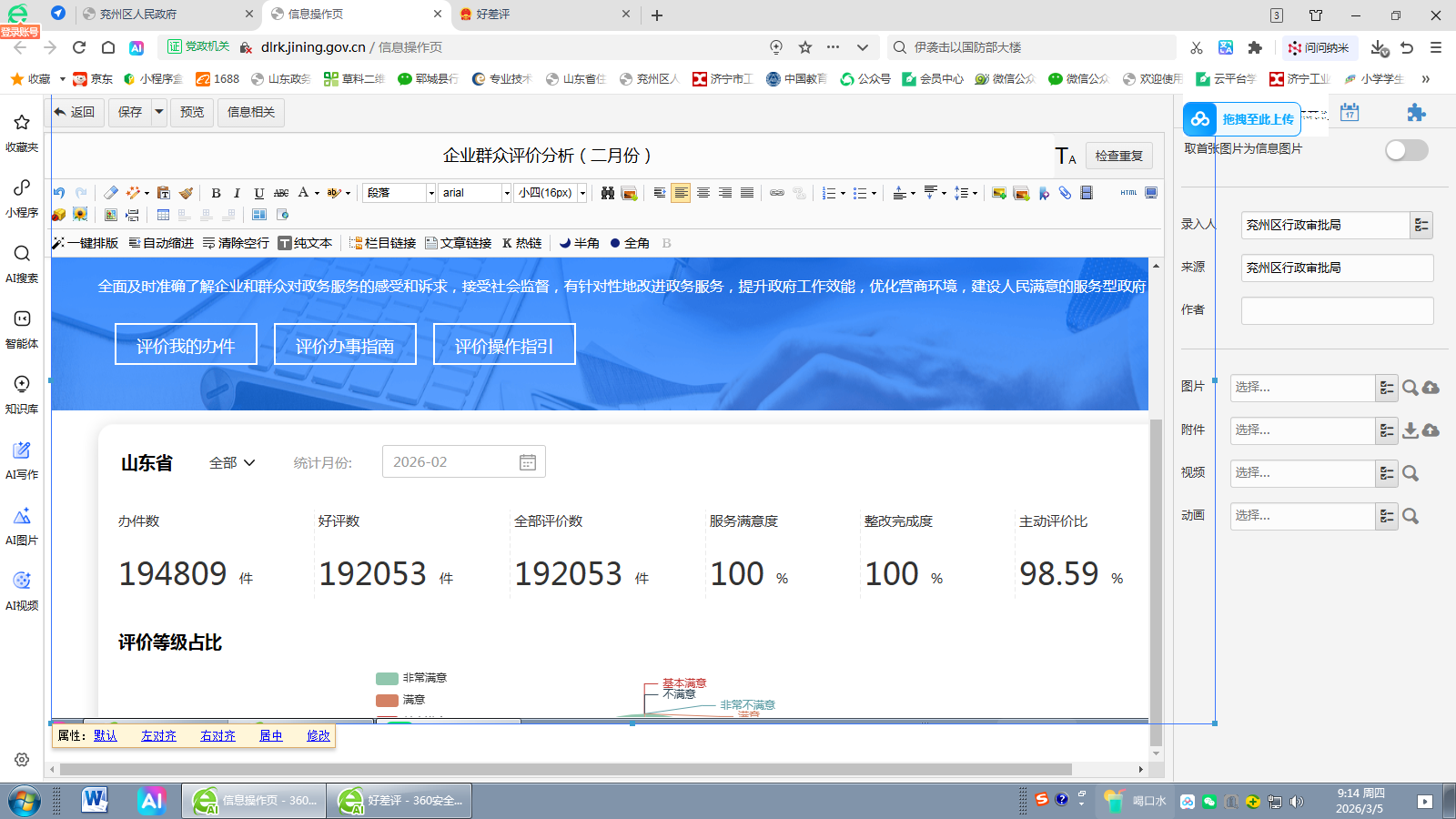Expand the arial font family dropdown
The height and width of the screenshot is (819, 1456).
tap(475, 193)
